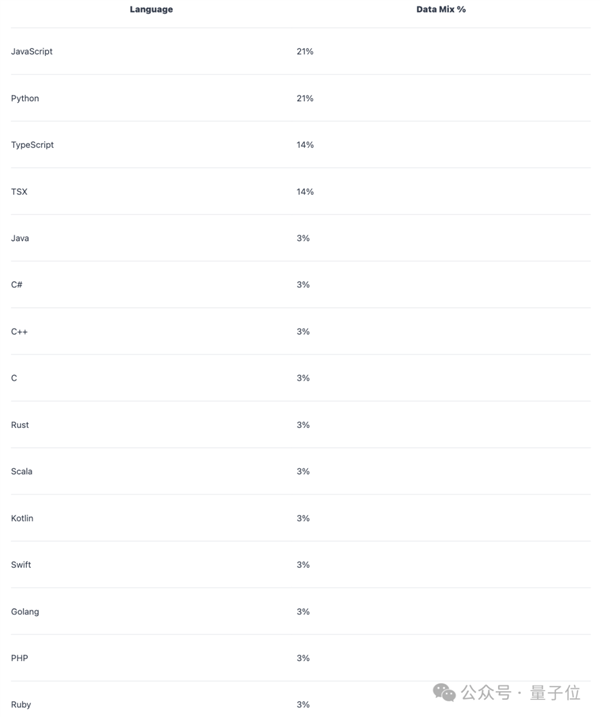This screenshot has height=717, width=600.
Task: Click the Language column header
Action: pos(151,9)
